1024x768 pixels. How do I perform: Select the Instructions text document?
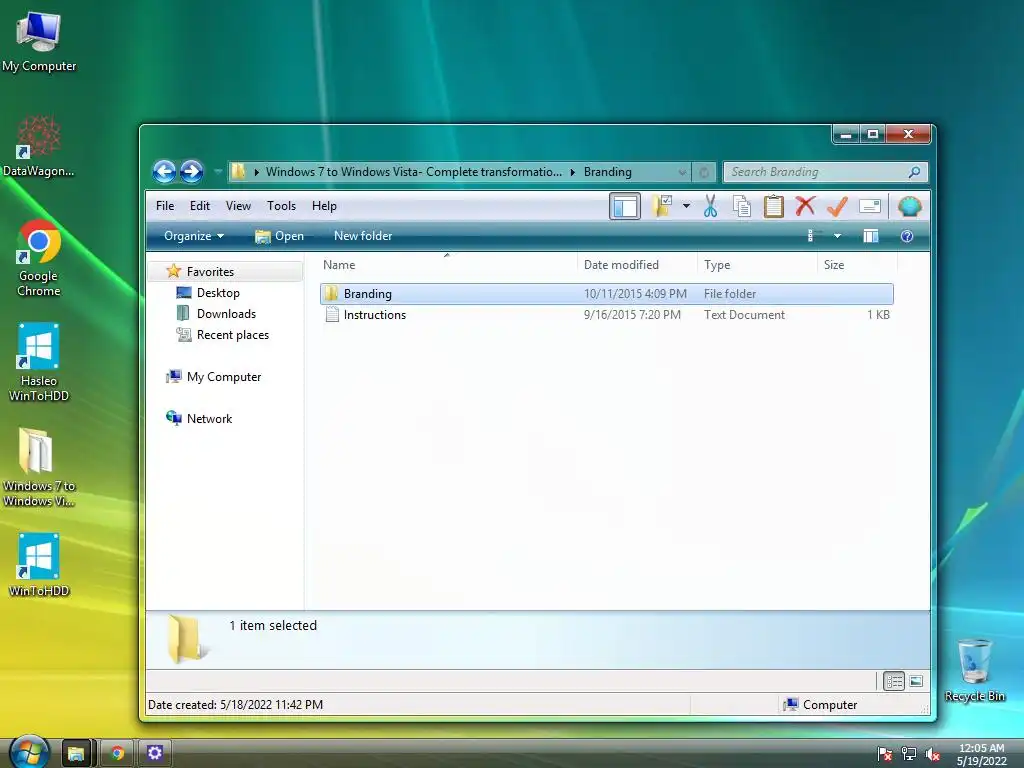click(607, 315)
